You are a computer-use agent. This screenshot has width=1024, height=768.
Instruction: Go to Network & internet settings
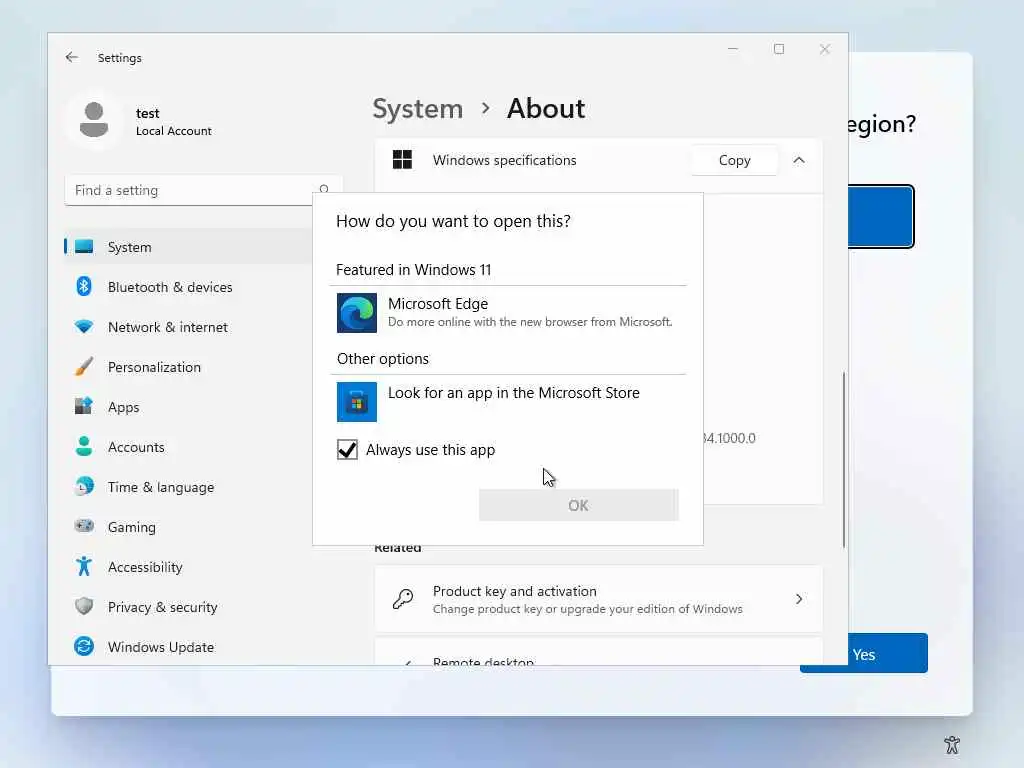tap(188, 327)
